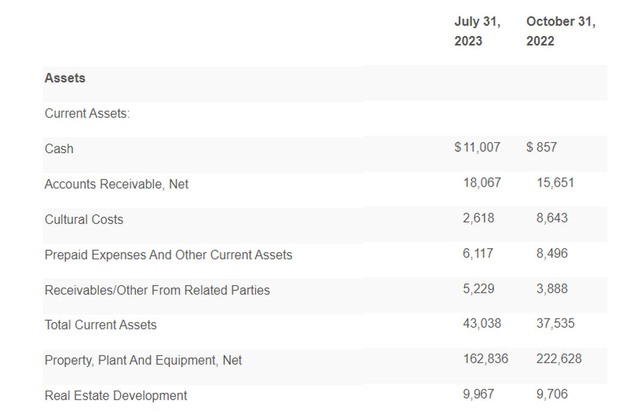The width and height of the screenshot is (626, 414).
Task: Click the 222,628 property value
Action: click(x=559, y=359)
